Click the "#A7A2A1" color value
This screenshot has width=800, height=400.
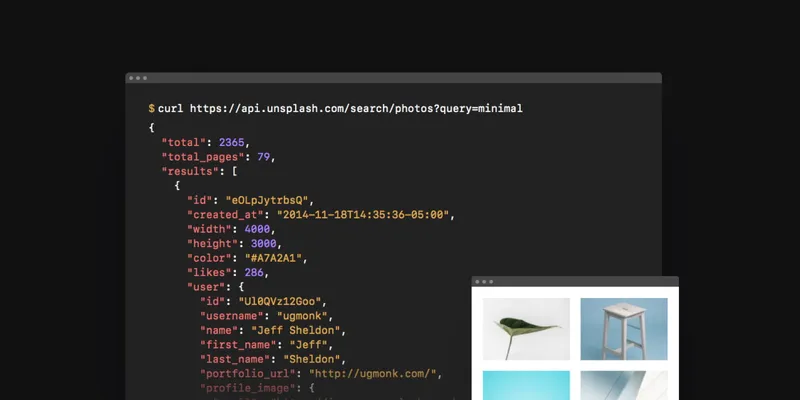tap(275, 257)
